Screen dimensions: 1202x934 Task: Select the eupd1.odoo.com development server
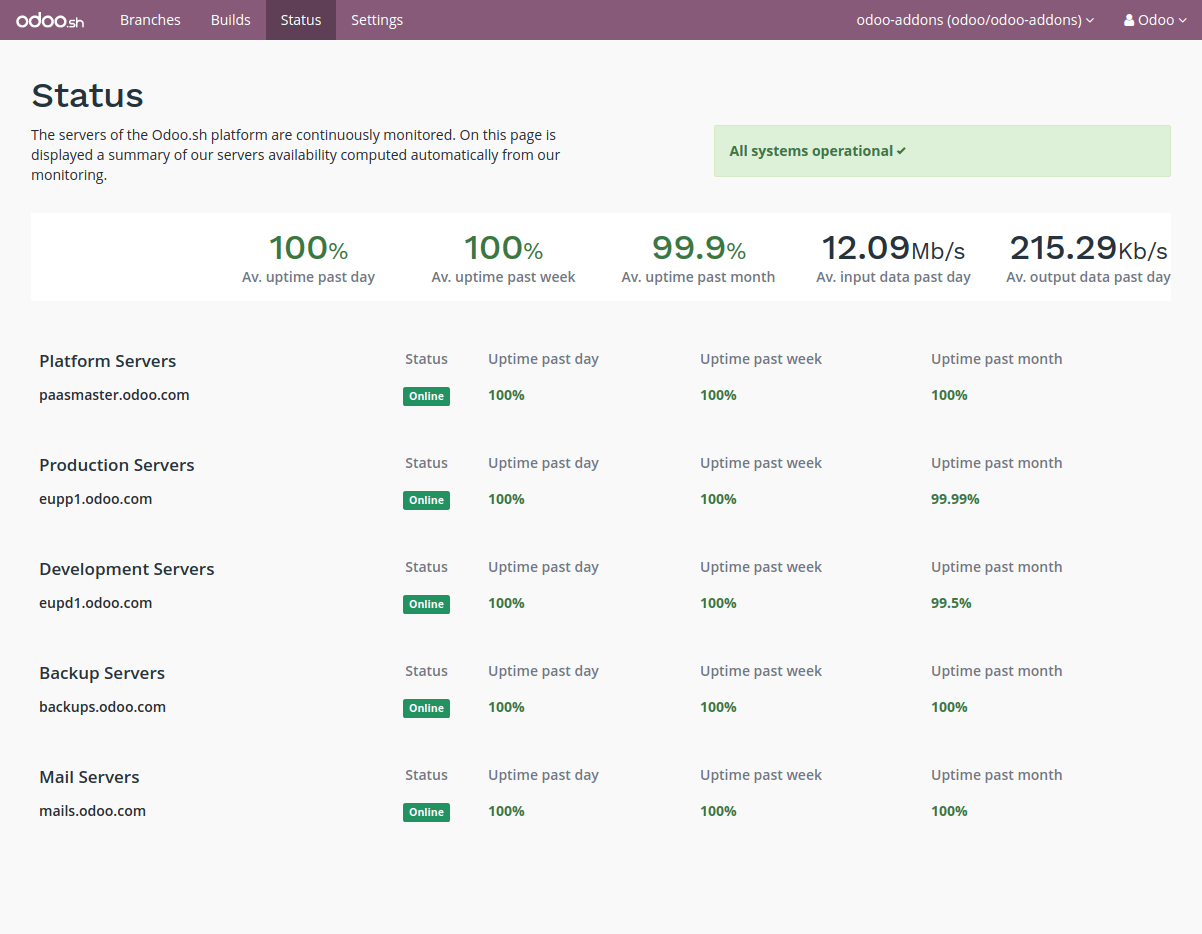click(96, 603)
